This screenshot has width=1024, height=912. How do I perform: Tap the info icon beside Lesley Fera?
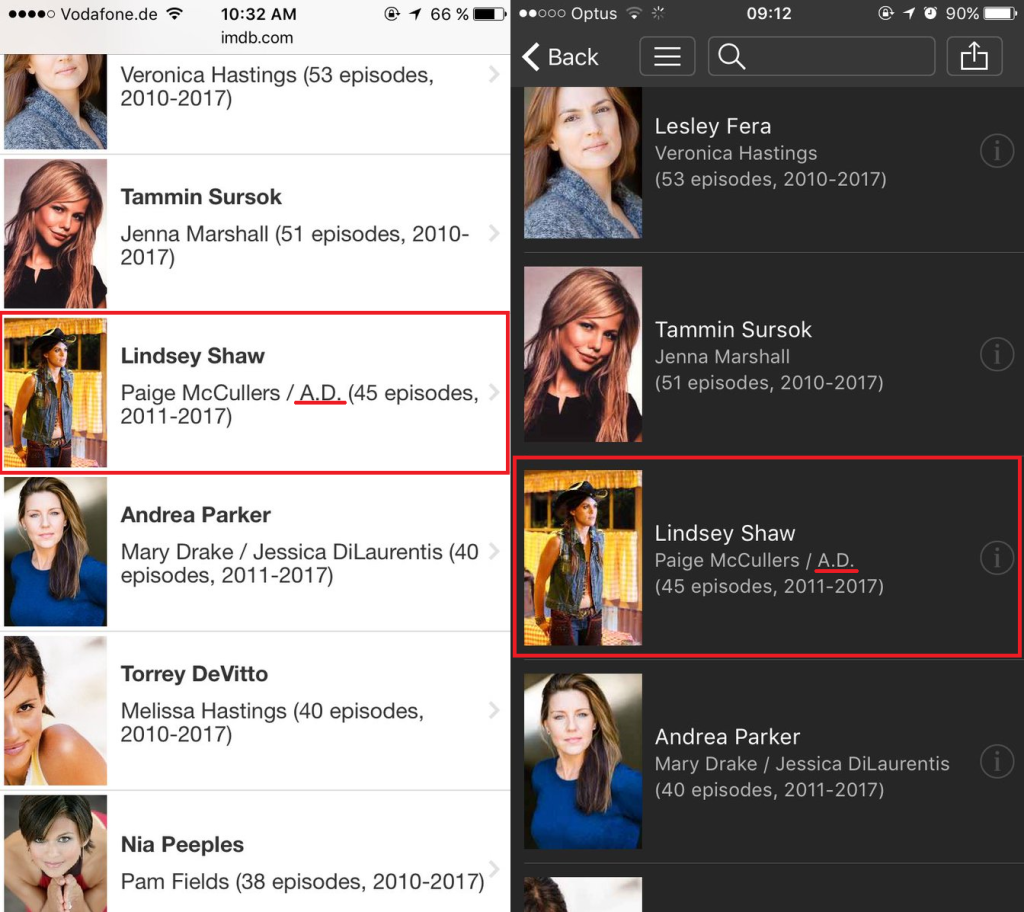[996, 151]
